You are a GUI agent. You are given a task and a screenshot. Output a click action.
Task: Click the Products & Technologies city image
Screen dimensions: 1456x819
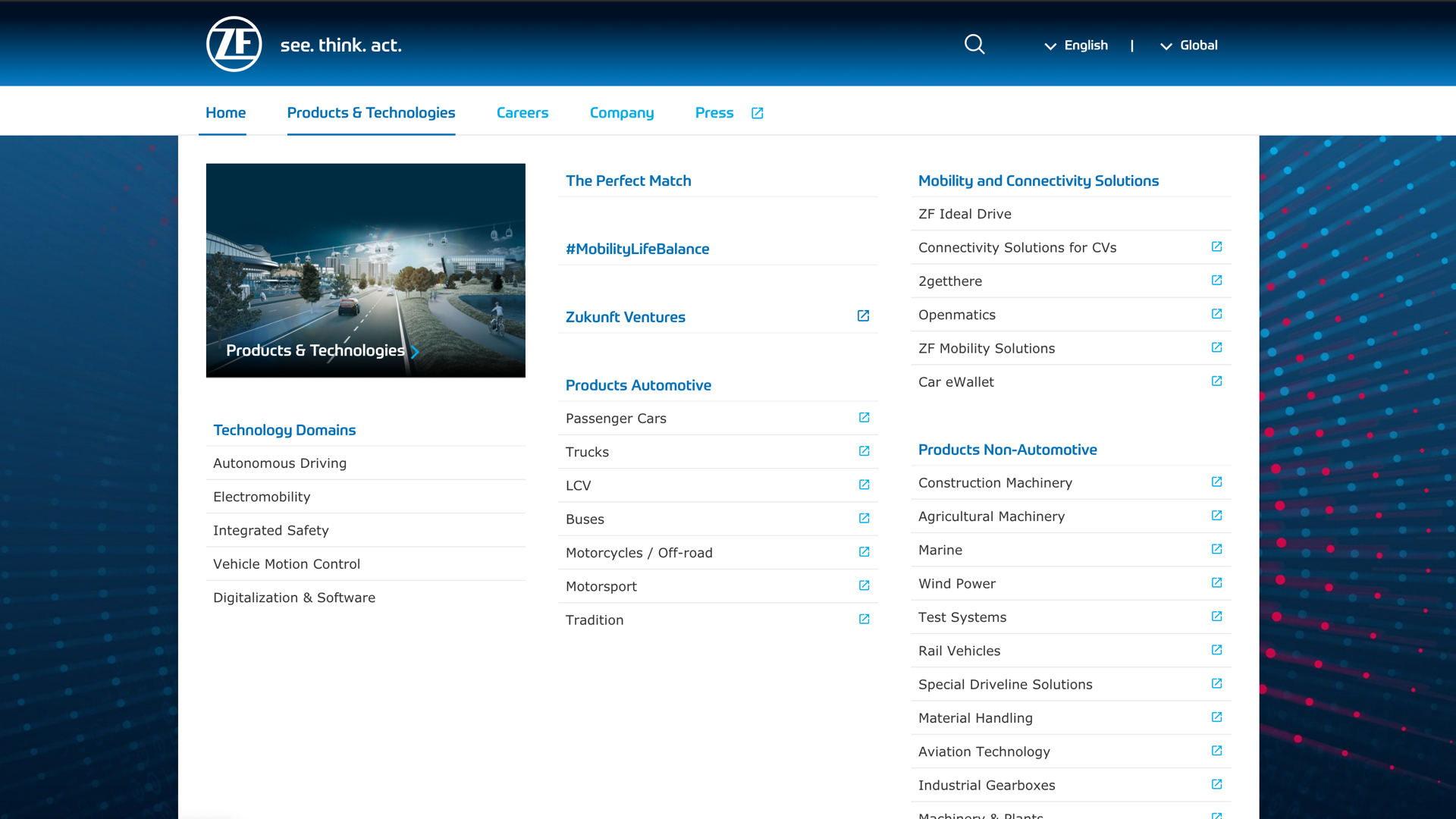click(366, 271)
